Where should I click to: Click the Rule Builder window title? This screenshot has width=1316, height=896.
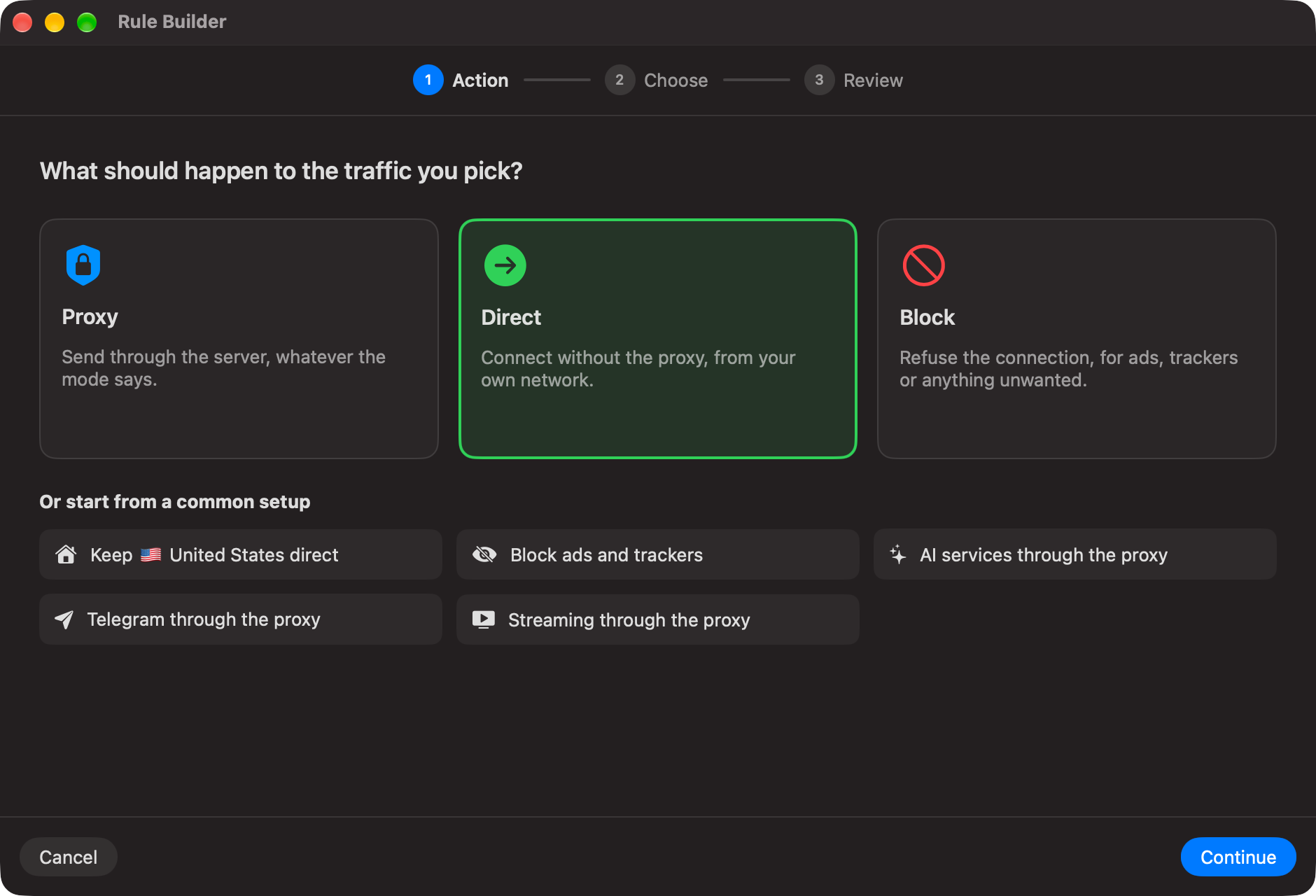(x=172, y=22)
